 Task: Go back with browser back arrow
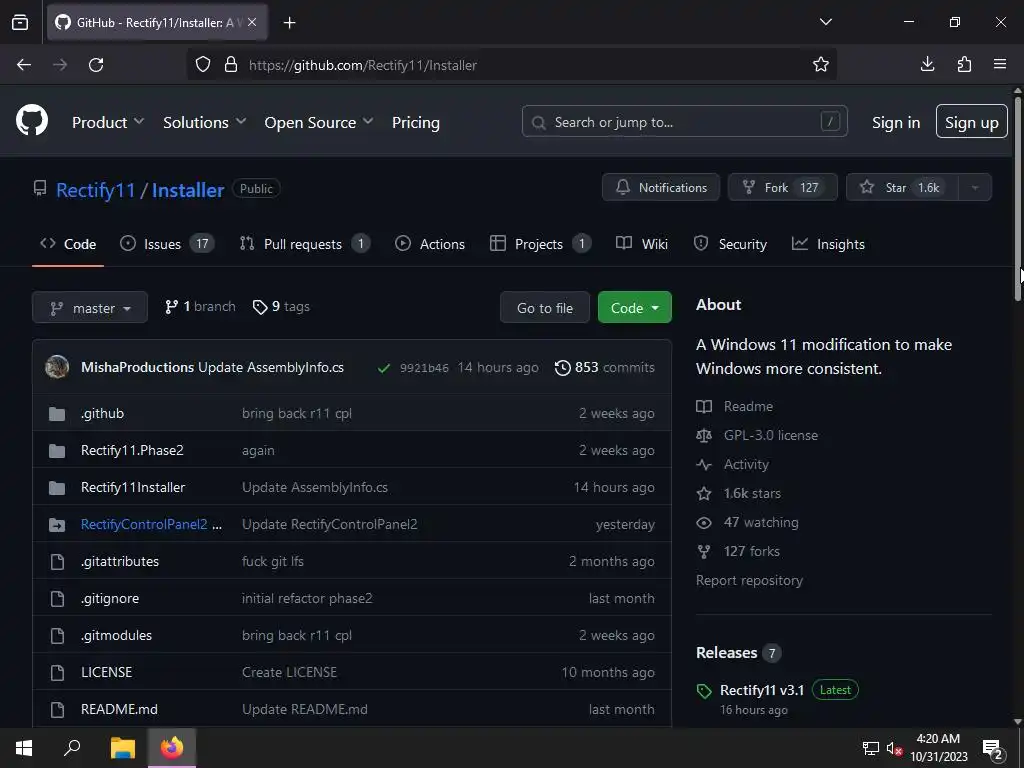tap(24, 65)
